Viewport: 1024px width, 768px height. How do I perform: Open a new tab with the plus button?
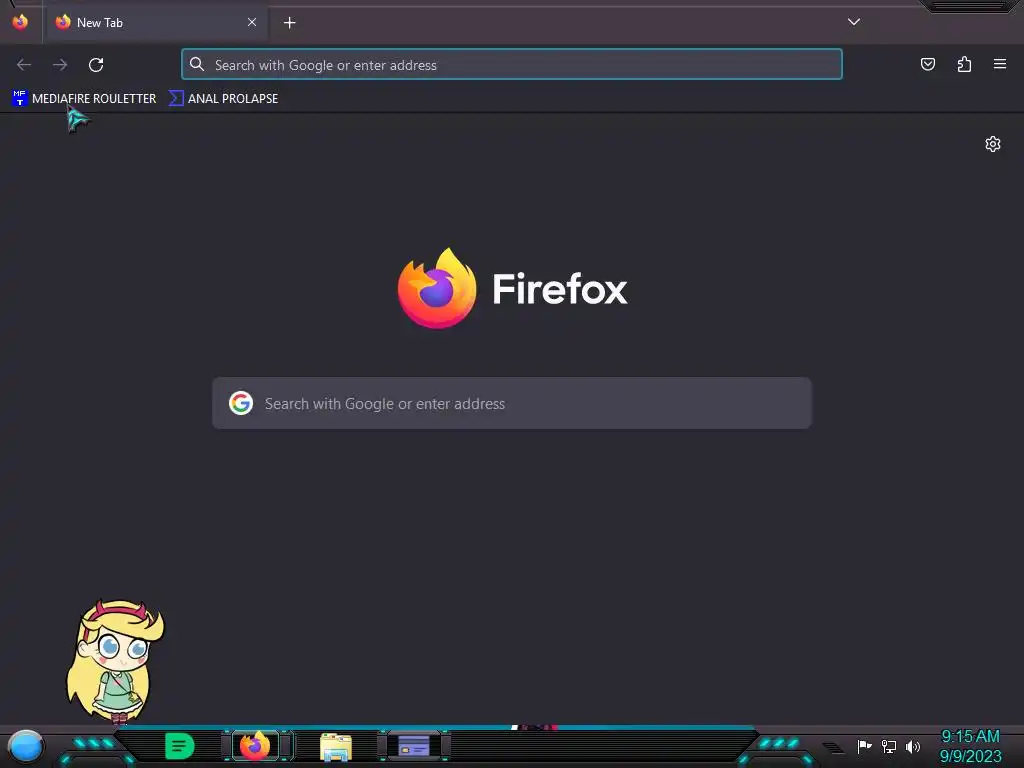(x=289, y=23)
